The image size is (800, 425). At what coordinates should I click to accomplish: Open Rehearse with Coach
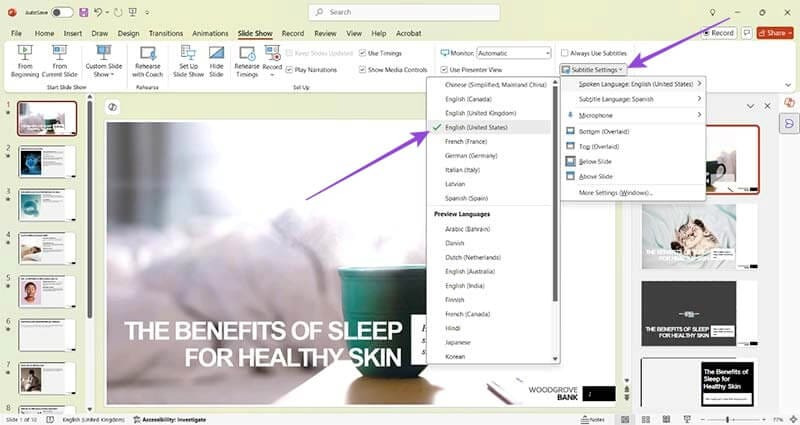click(x=147, y=58)
